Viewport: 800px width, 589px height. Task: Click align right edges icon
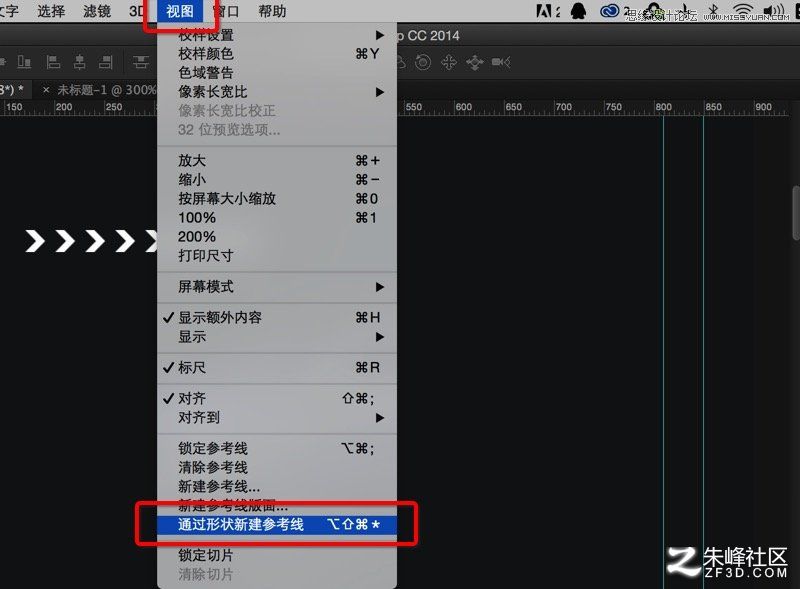pyautogui.click(x=106, y=62)
